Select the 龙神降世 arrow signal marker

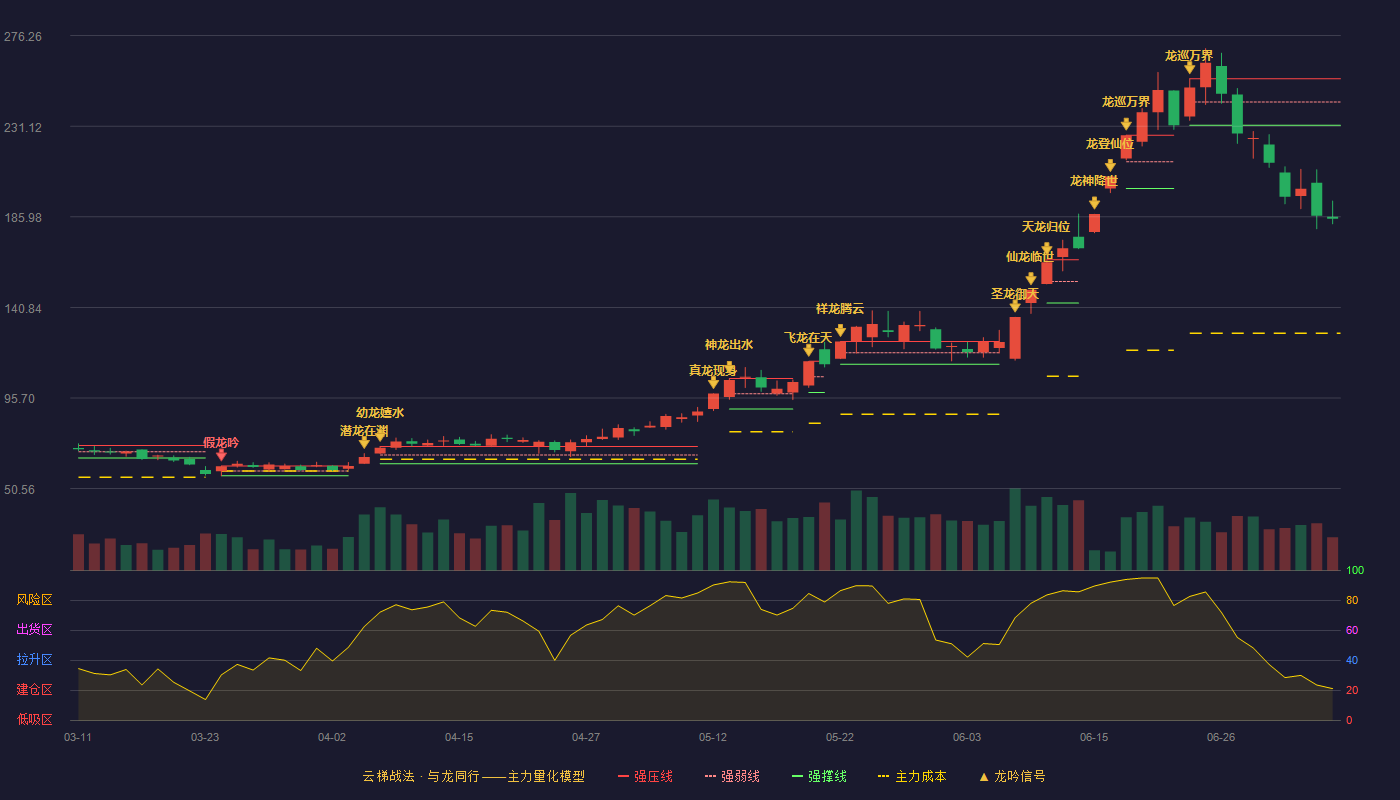(1094, 203)
